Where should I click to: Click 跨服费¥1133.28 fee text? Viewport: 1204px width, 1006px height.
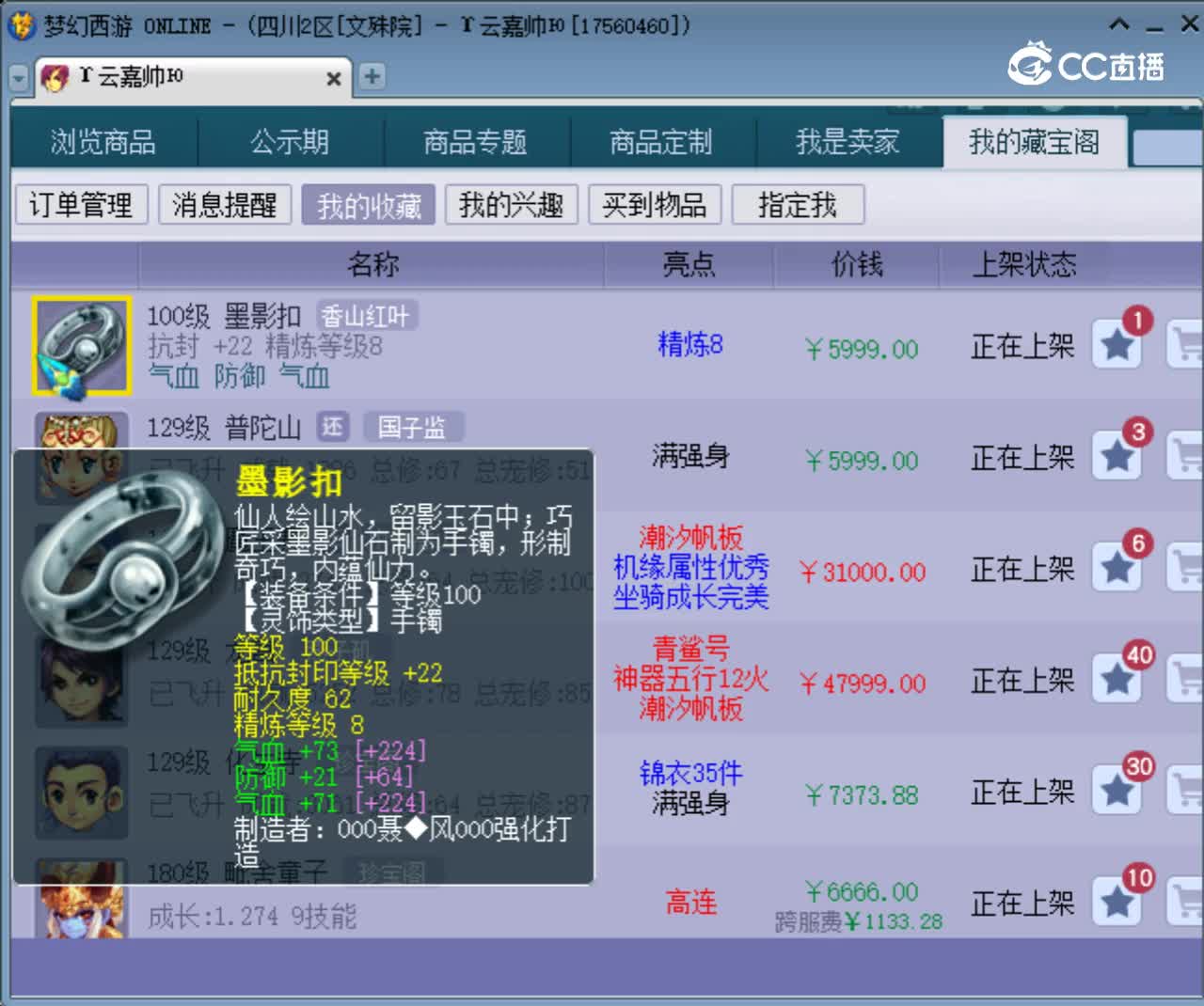pos(859,921)
